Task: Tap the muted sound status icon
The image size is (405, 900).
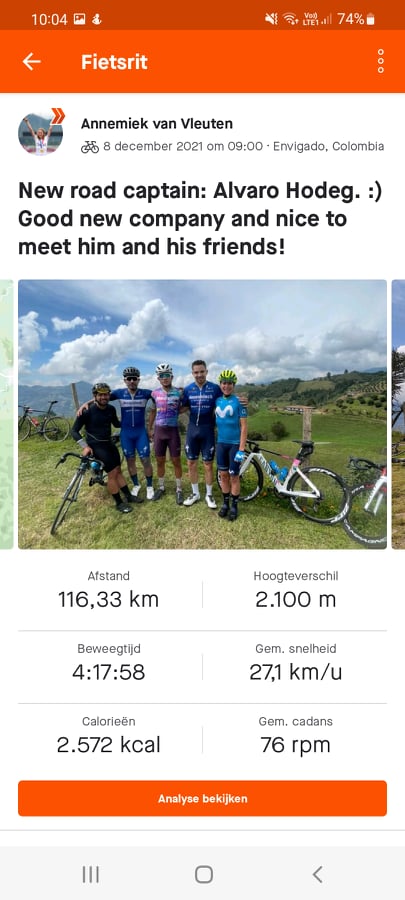Action: coord(271,19)
